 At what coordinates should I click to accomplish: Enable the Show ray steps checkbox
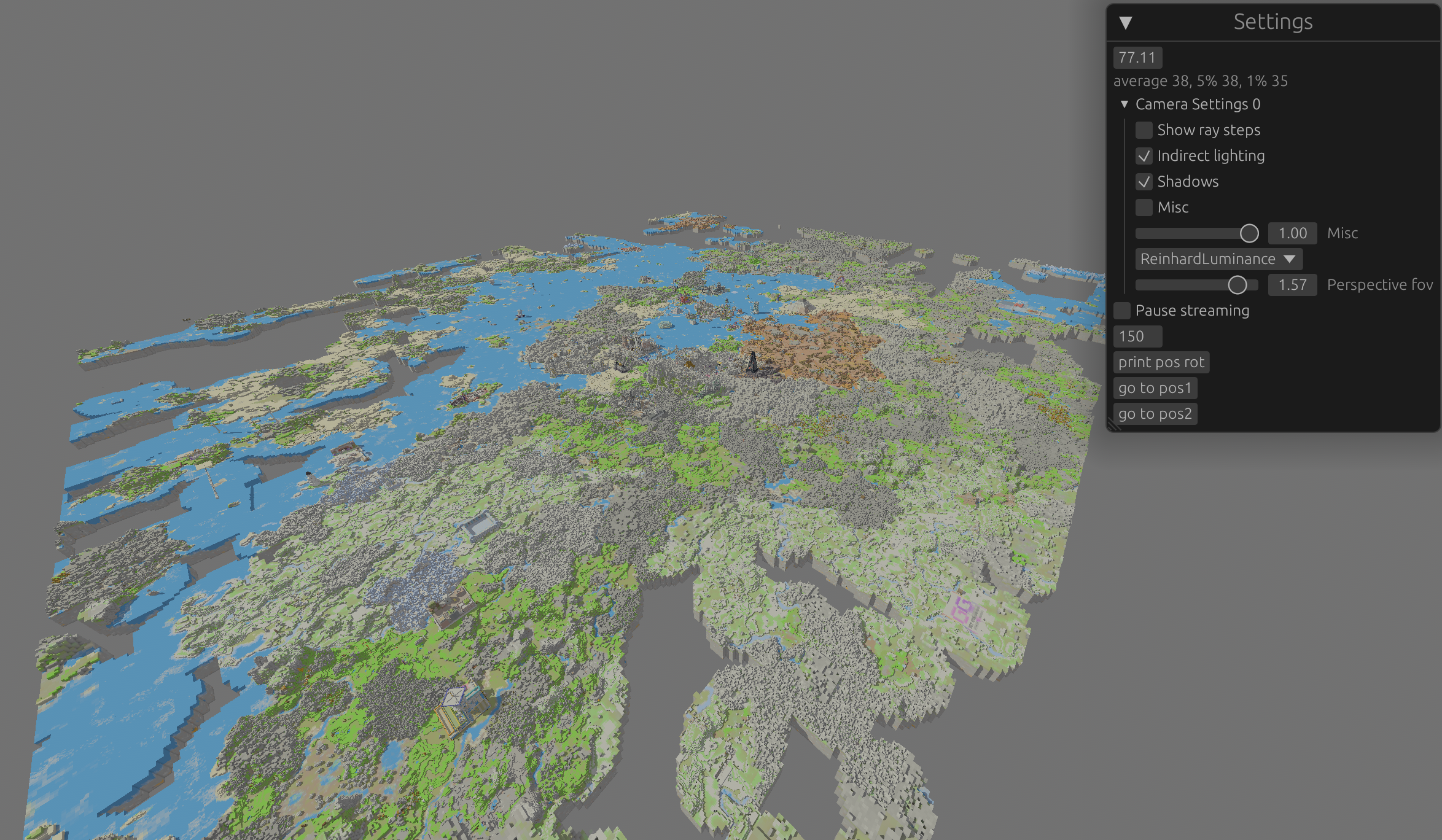(1144, 130)
